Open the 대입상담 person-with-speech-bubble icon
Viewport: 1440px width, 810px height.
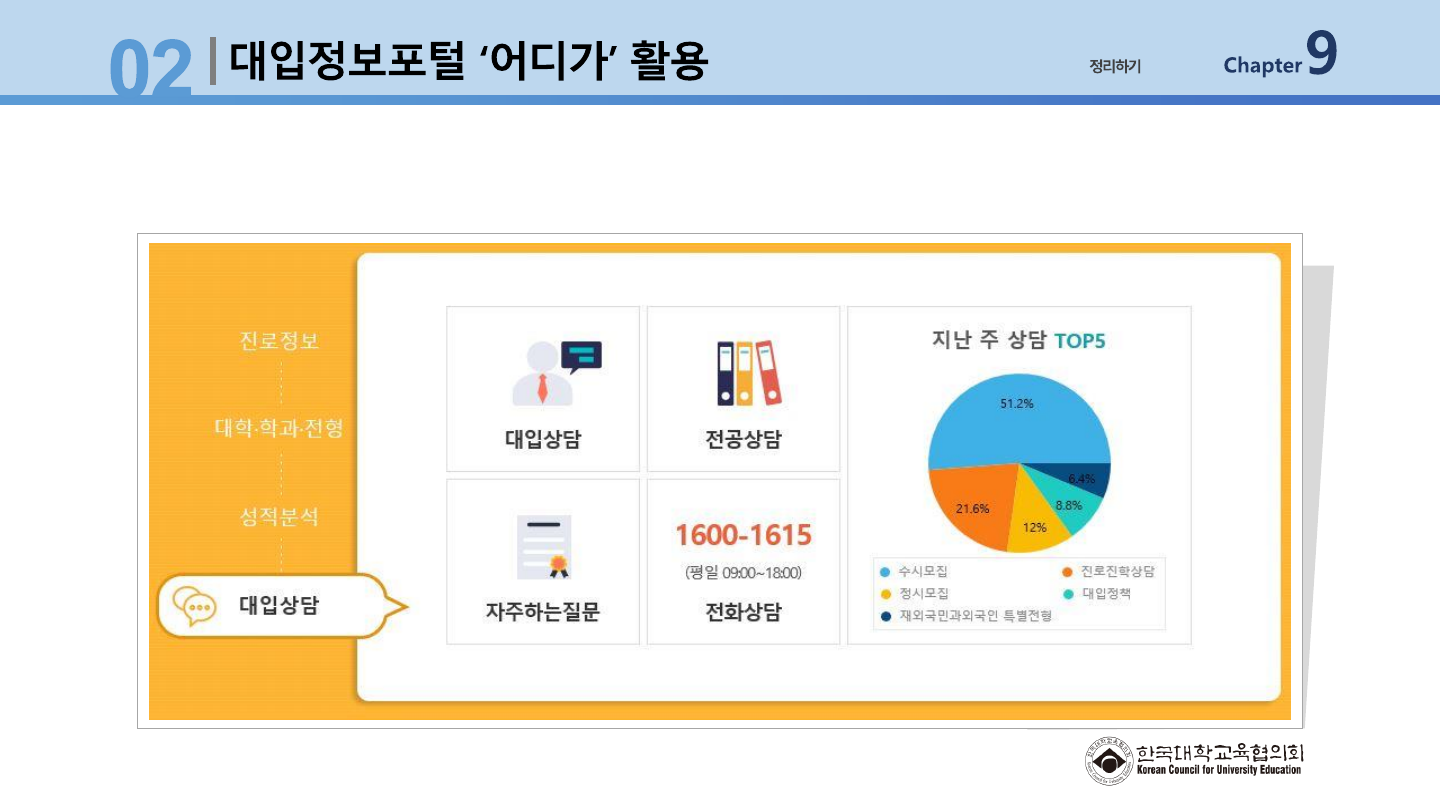pos(557,373)
